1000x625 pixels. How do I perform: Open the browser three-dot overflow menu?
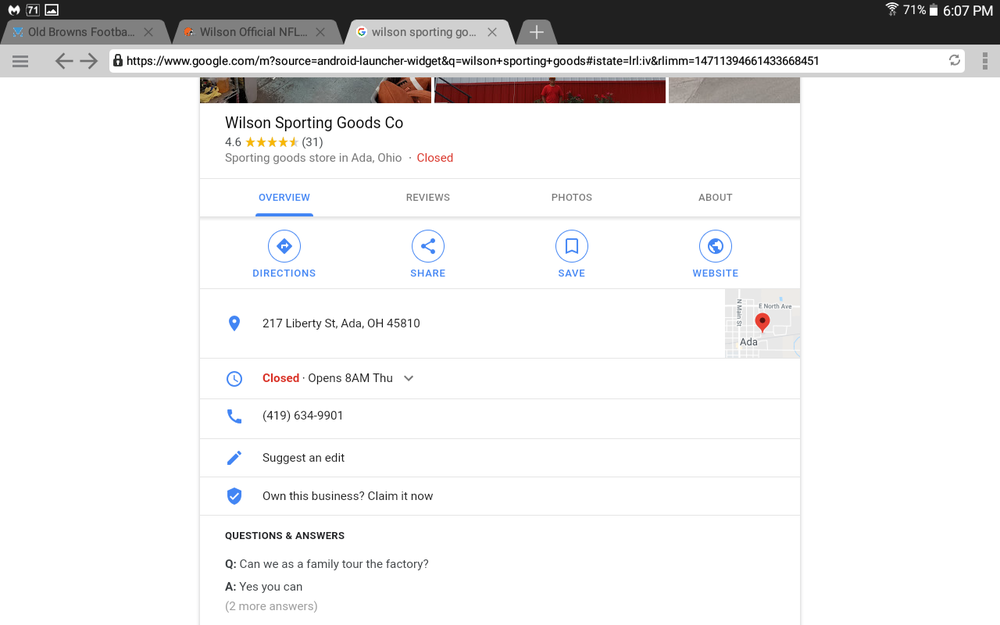coord(985,61)
